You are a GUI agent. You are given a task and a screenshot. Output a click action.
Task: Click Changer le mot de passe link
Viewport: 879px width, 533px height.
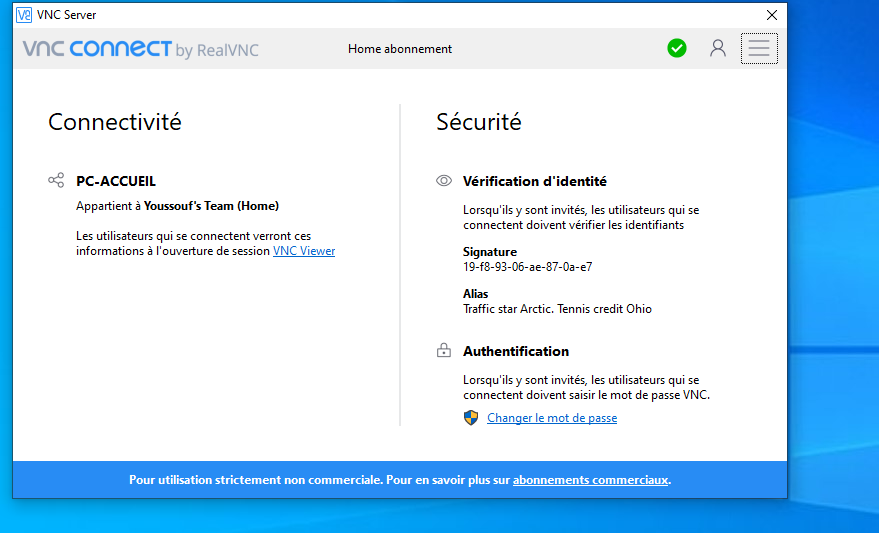coord(552,418)
